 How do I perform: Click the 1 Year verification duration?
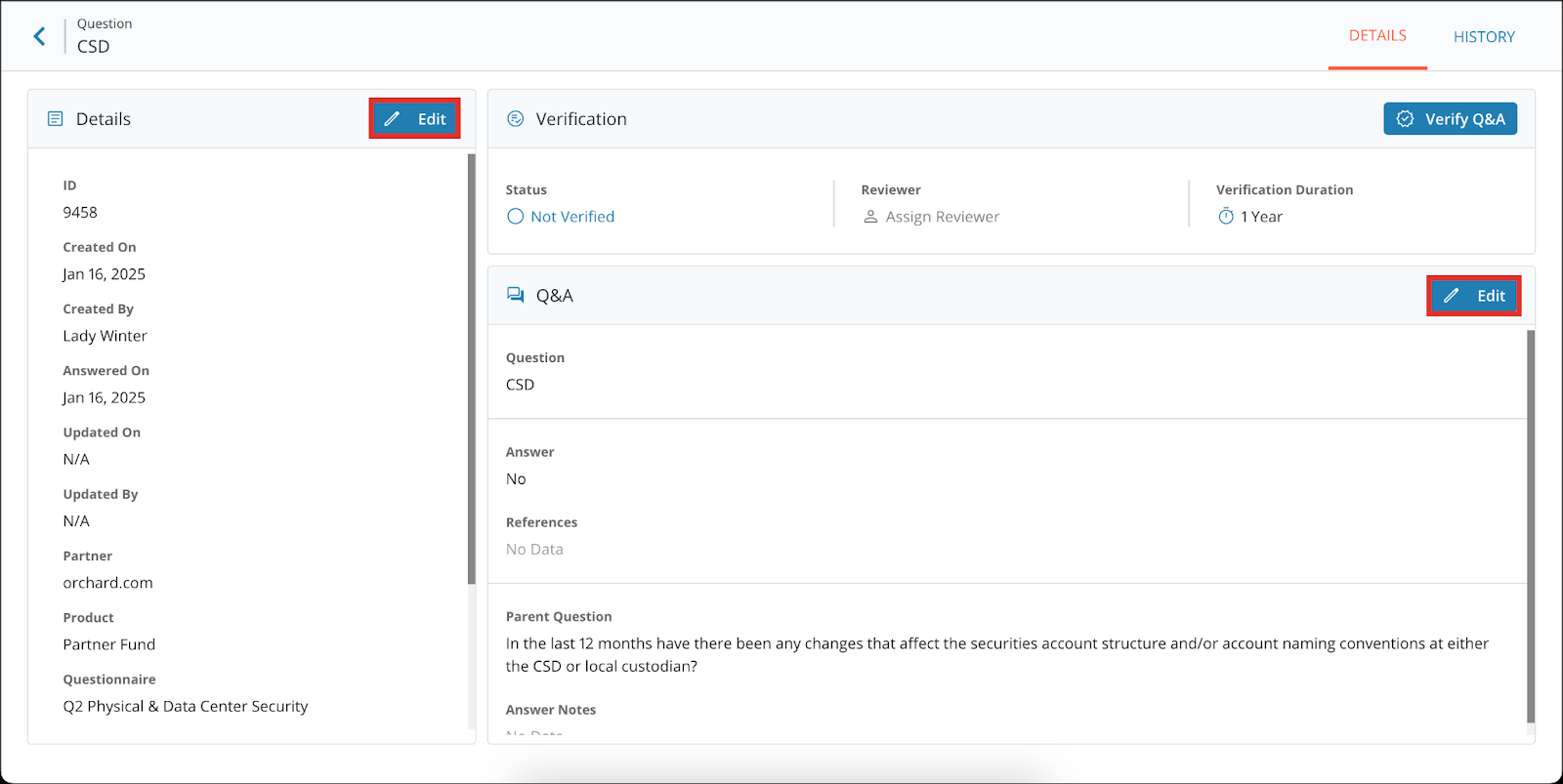1261,217
